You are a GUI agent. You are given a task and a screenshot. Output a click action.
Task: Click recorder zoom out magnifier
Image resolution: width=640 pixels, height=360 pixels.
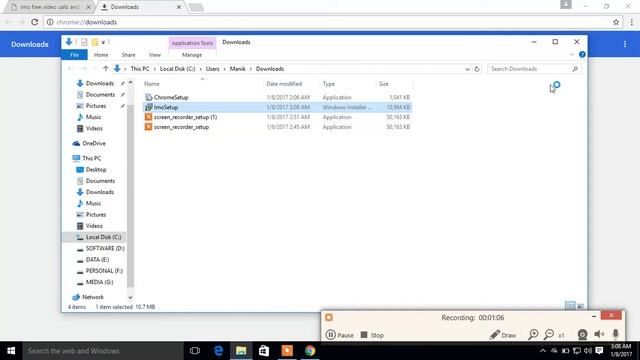pyautogui.click(x=549, y=335)
